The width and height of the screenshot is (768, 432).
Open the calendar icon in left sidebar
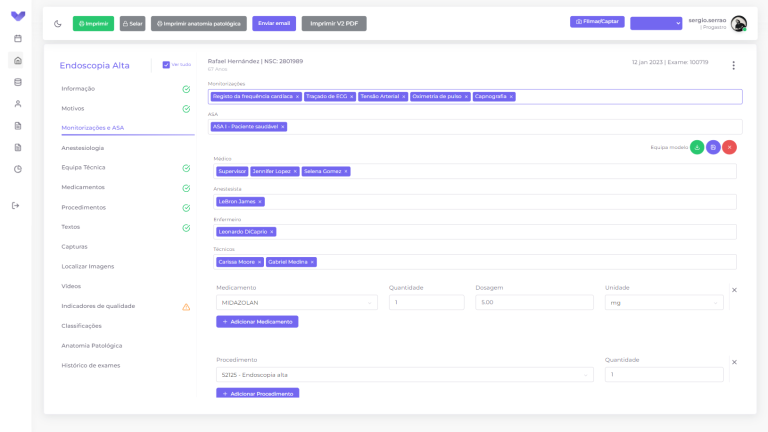click(x=18, y=38)
